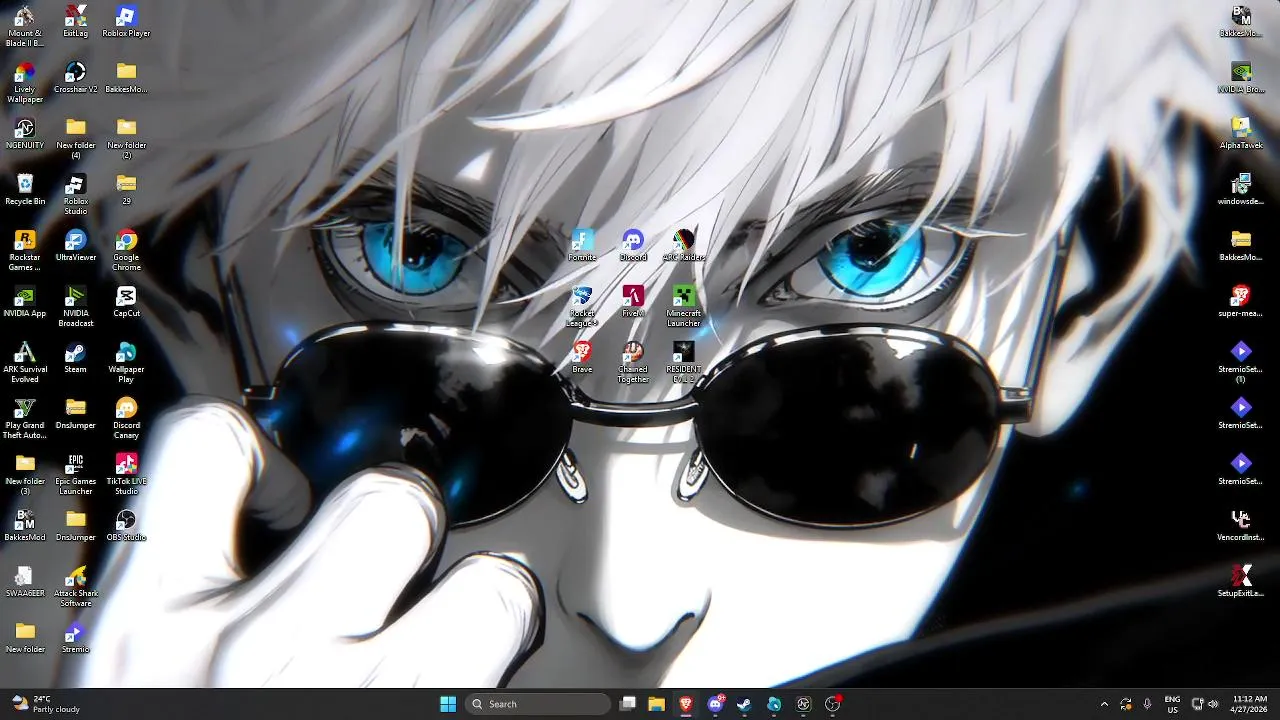Image resolution: width=1280 pixels, height=720 pixels.
Task: Select the folder named 29
Action: (126, 190)
